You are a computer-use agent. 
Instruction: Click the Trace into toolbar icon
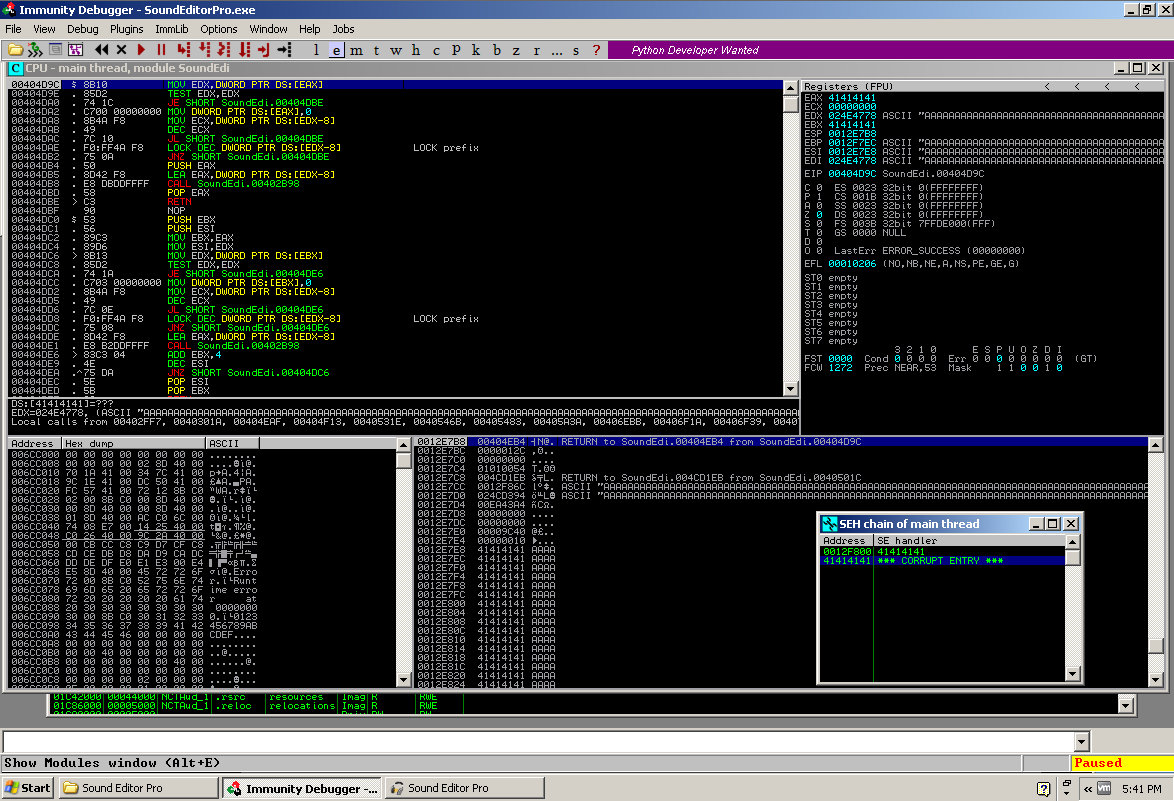pos(224,50)
